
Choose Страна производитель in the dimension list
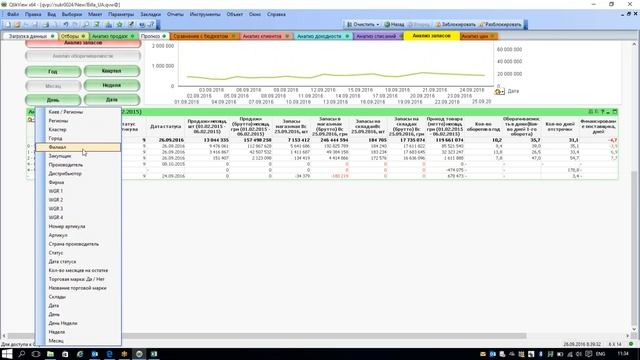(78, 244)
